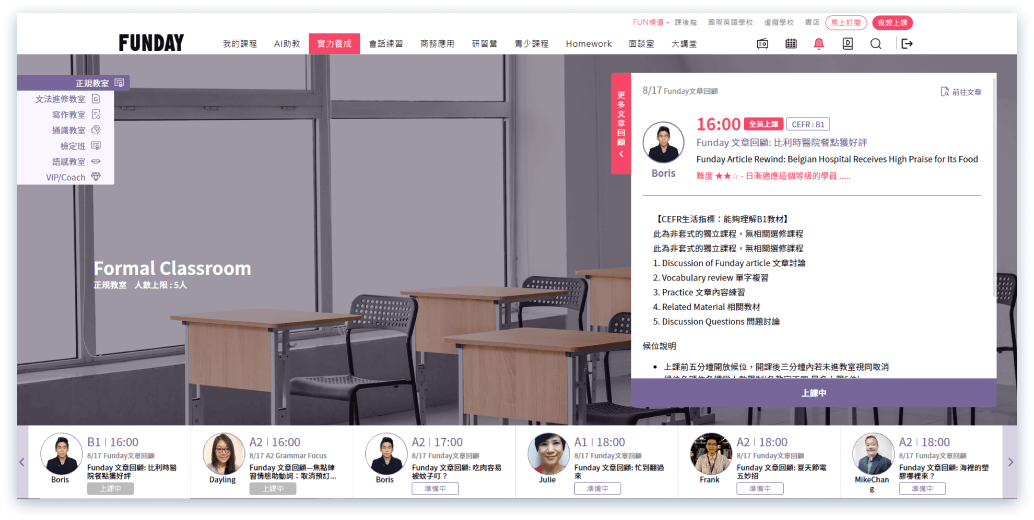Open the Homework menu item
Viewport: 1034px width, 520px height.
click(588, 44)
